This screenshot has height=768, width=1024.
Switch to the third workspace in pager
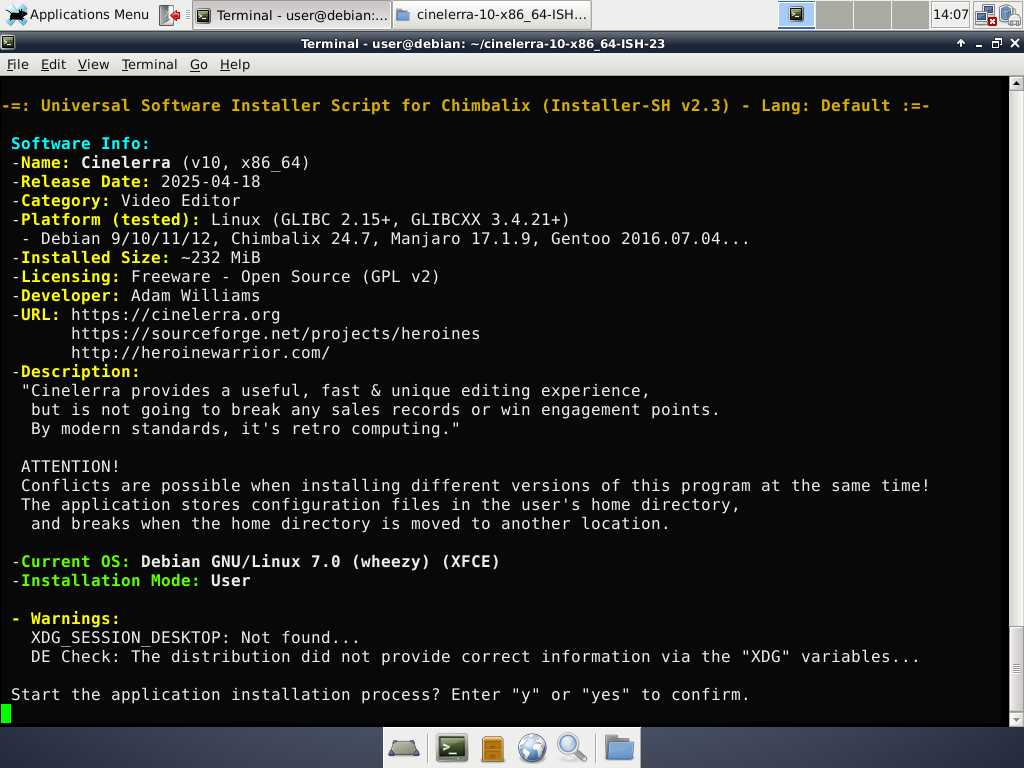pos(872,14)
